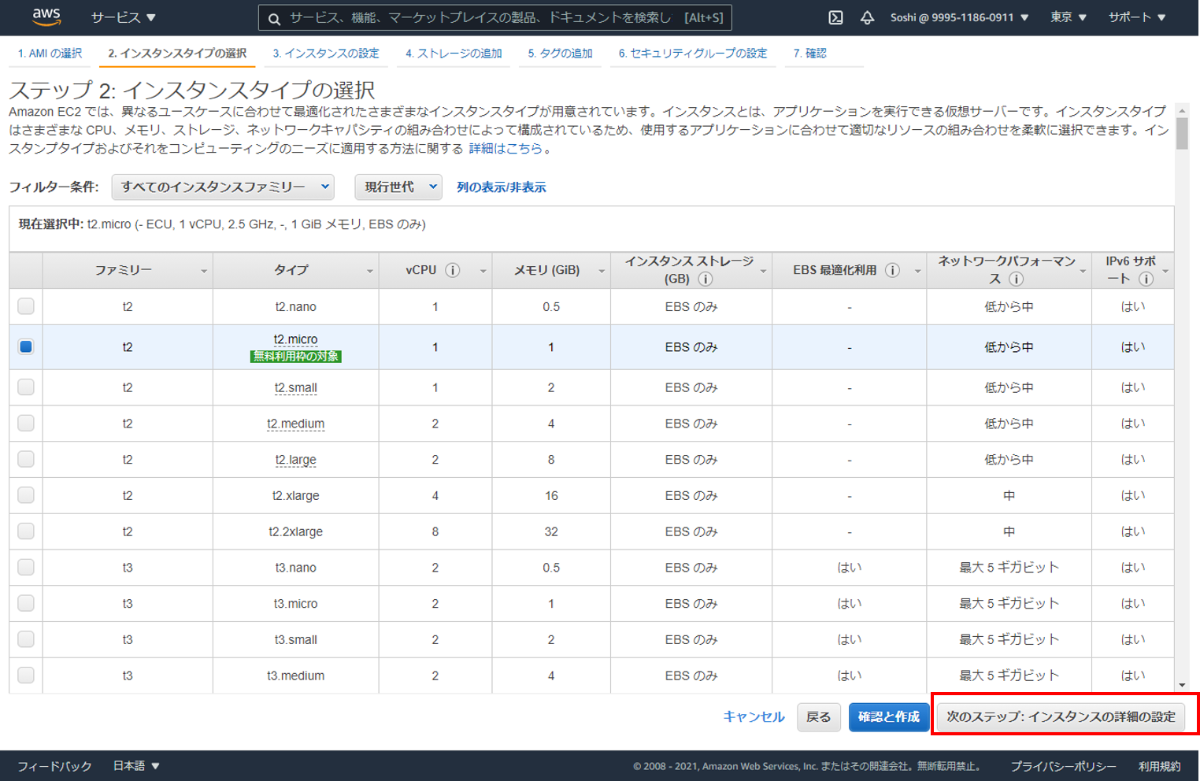Go to step 7. 確認 tab
The width and height of the screenshot is (1200, 781).
pos(810,53)
